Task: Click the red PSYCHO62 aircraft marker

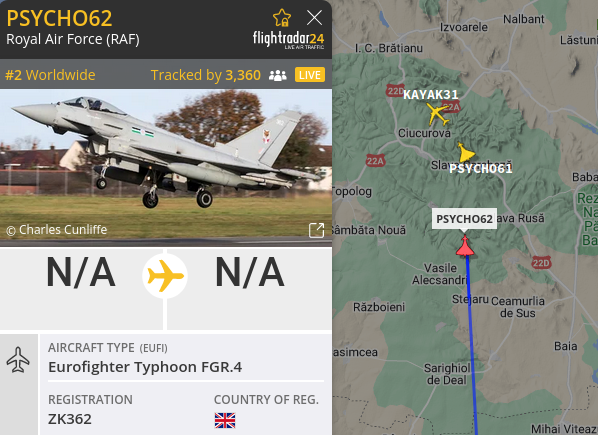Action: (465, 246)
